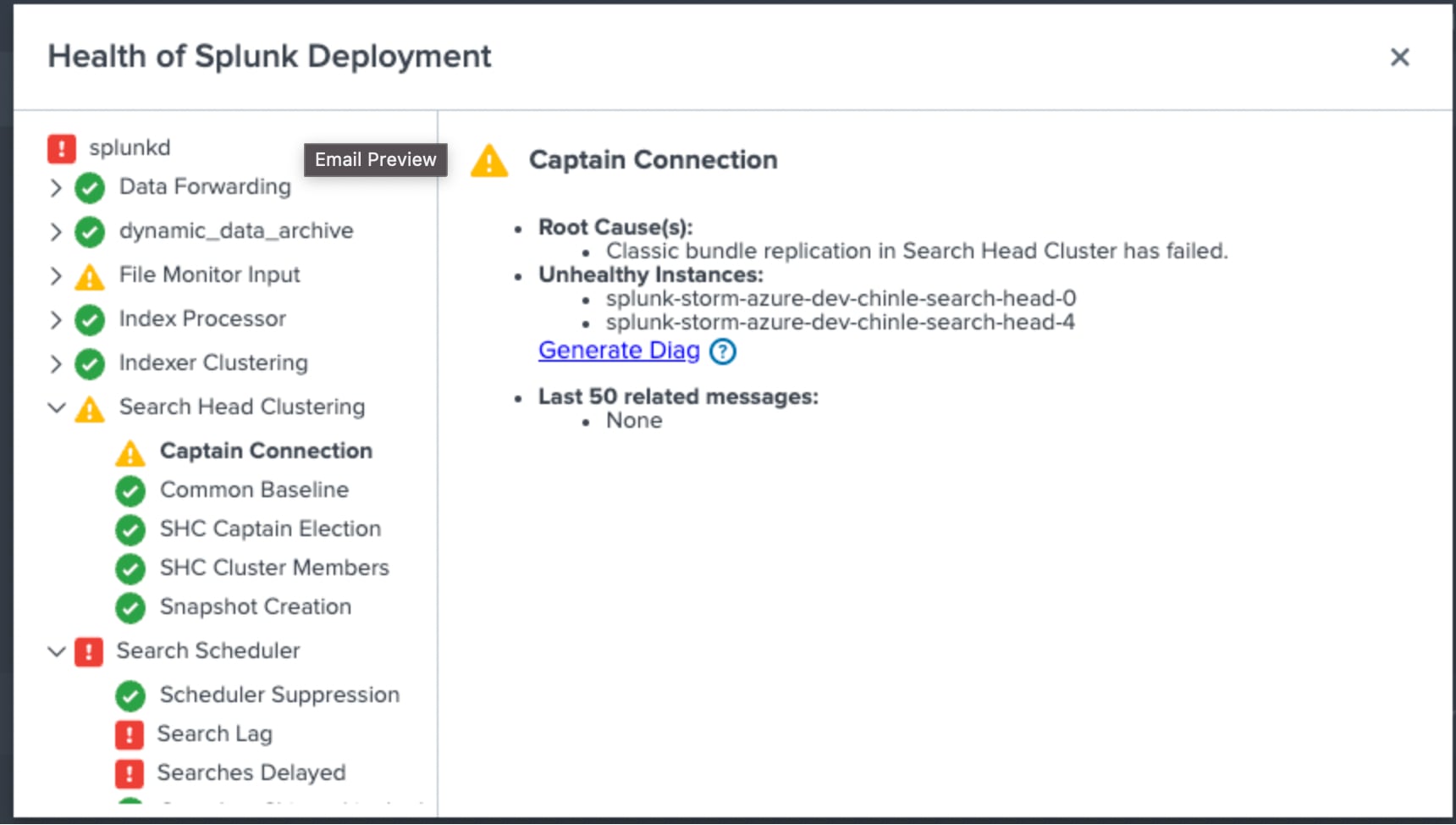Expand the Index Processor node

[56, 319]
